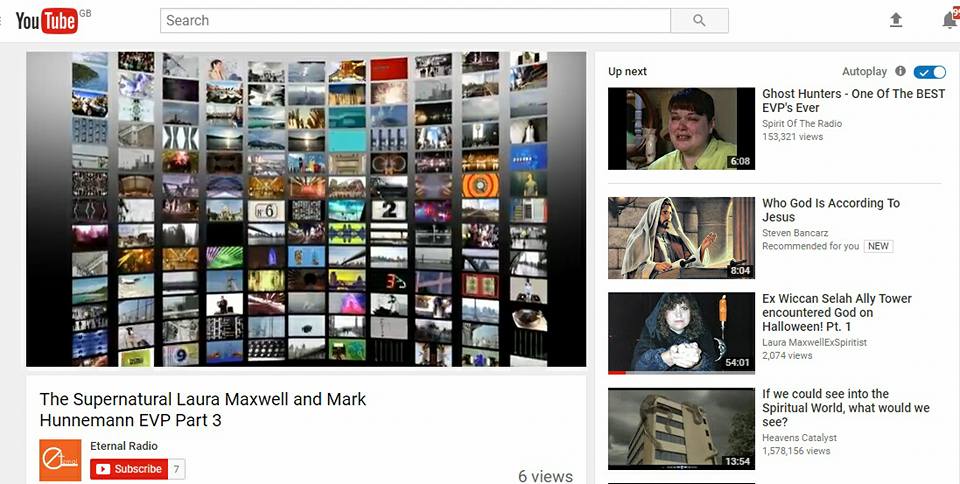
Task: Open the notifications bell
Action: pos(949,20)
